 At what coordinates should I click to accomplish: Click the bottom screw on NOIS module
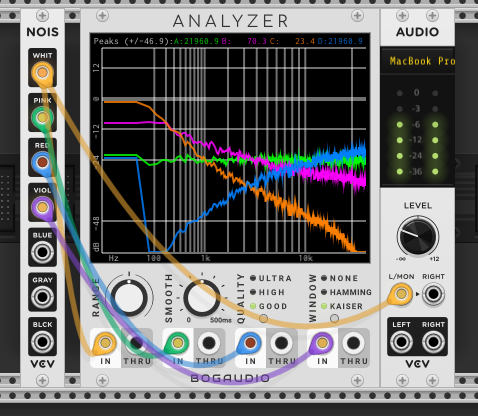pos(42,380)
